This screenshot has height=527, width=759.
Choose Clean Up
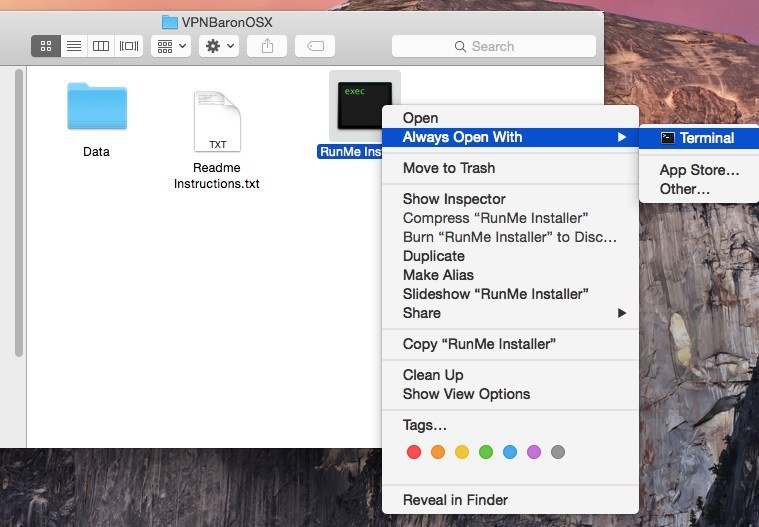tap(510, 375)
